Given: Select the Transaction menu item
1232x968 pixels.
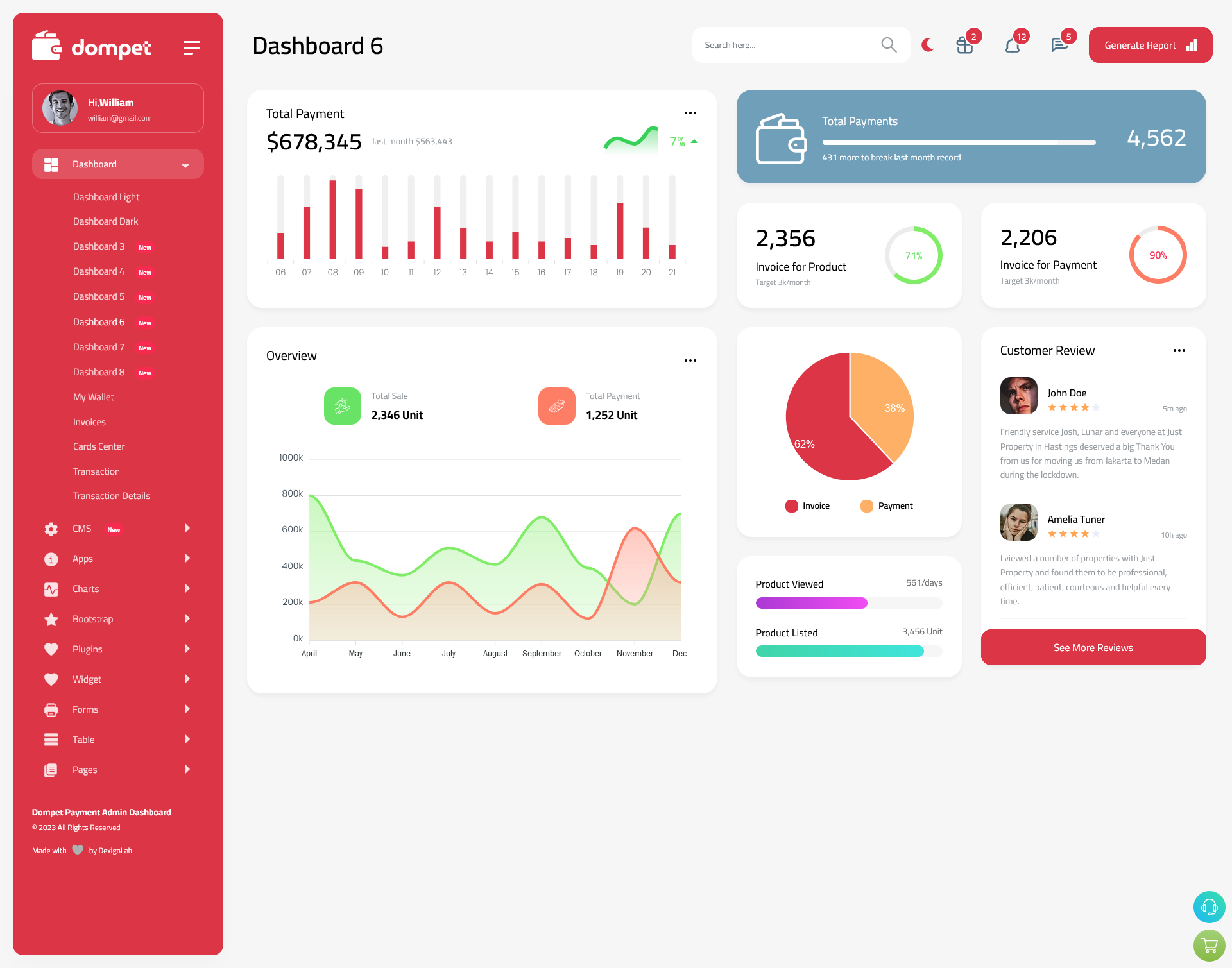Looking at the screenshot, I should point(96,471).
